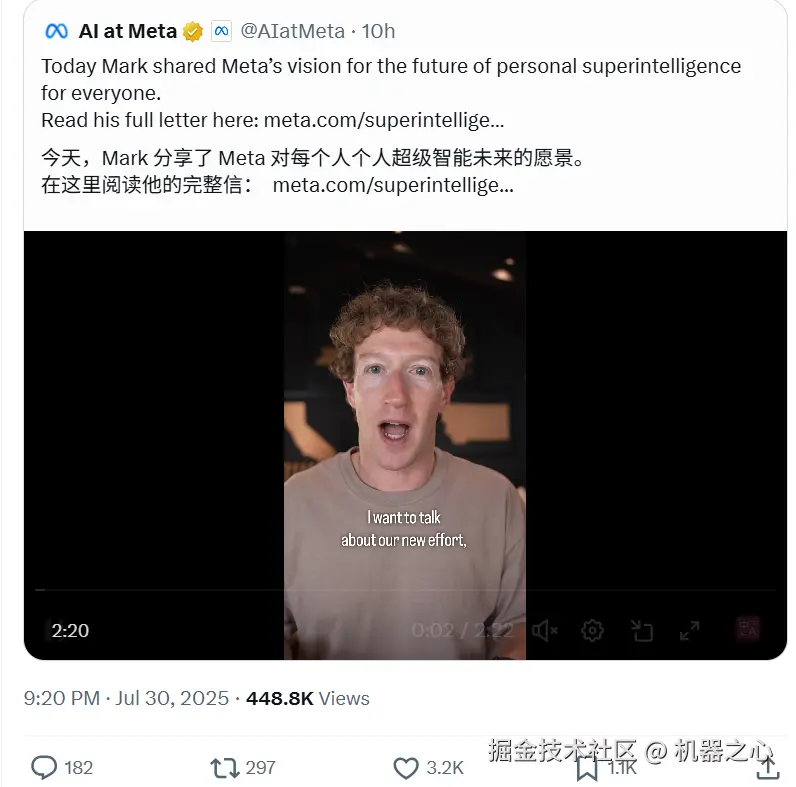
Task: Click the 9:20 PM Jul 30, 2025 timestamp
Action: tap(126, 699)
